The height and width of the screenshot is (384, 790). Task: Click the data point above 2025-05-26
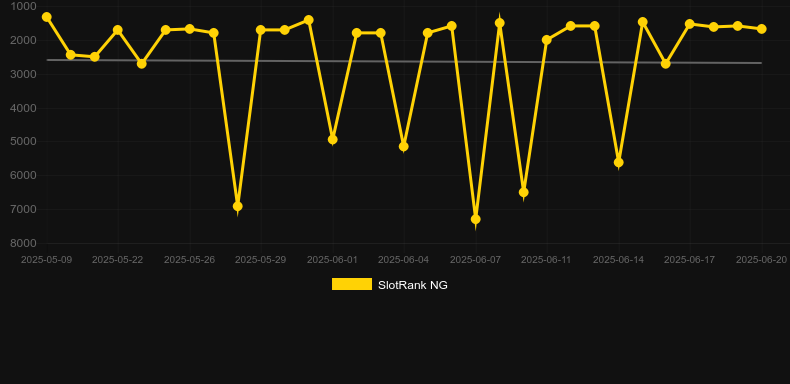189,29
